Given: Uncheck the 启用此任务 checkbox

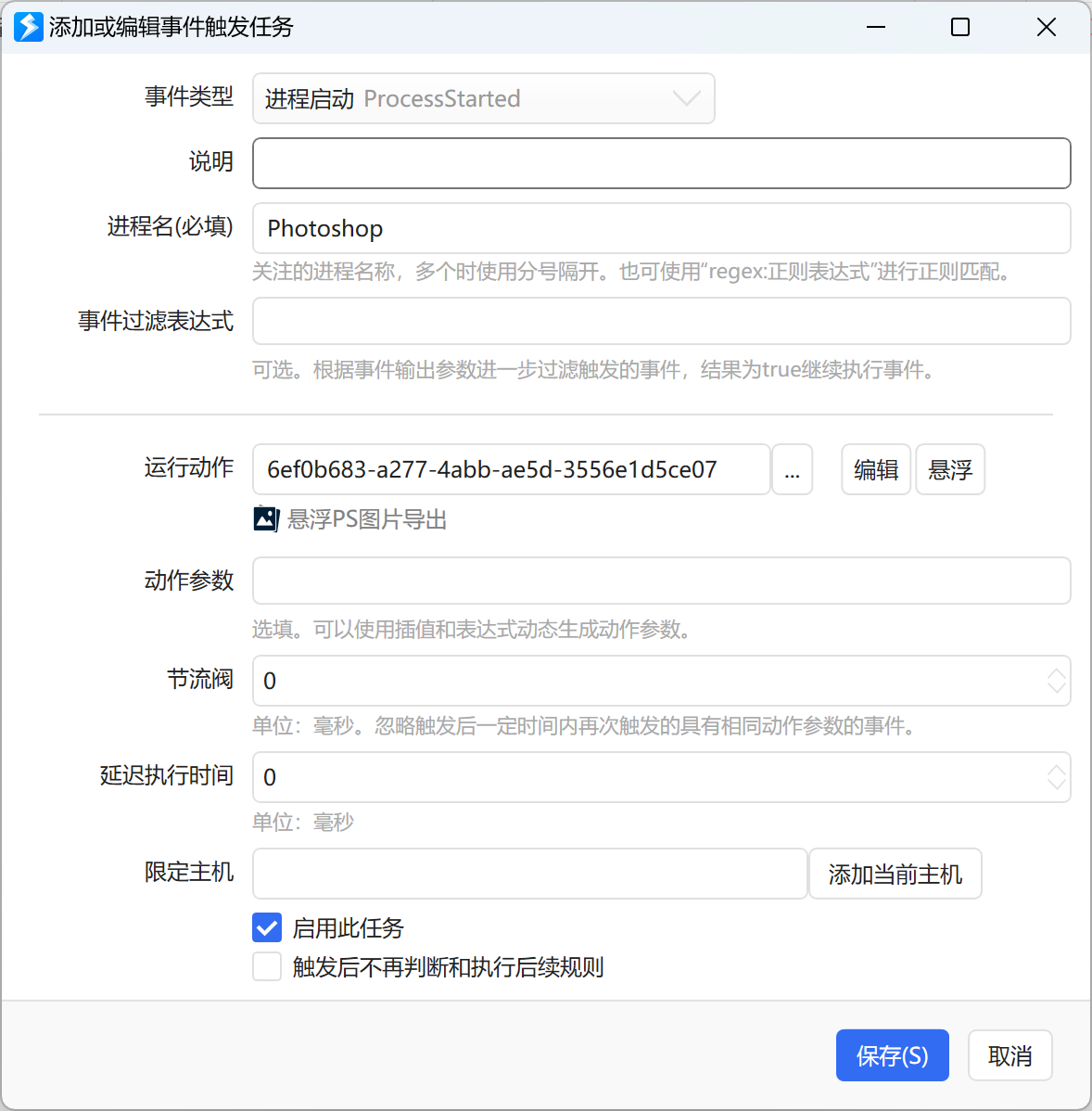Looking at the screenshot, I should coord(267,927).
